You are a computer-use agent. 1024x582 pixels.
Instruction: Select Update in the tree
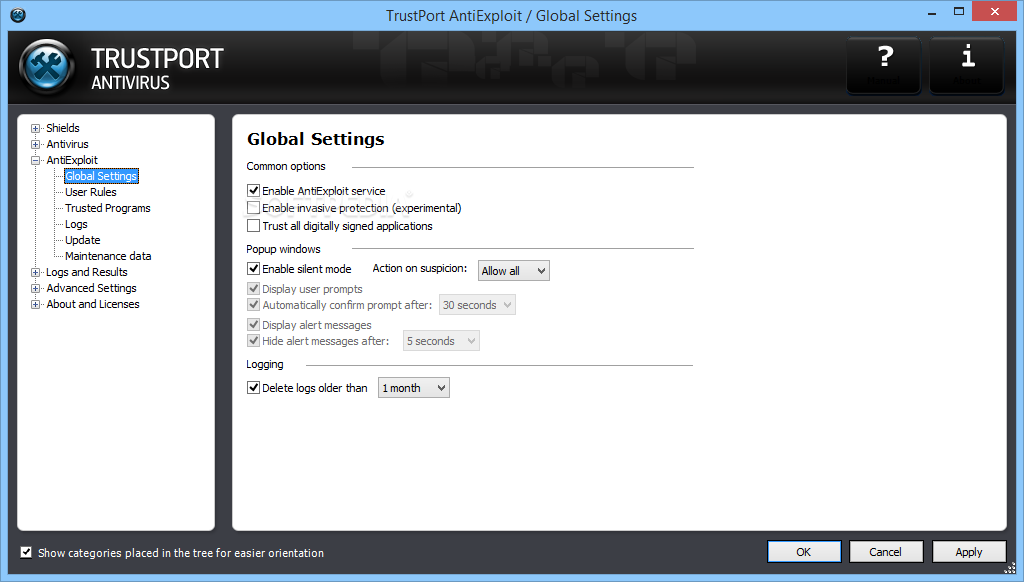[x=83, y=240]
